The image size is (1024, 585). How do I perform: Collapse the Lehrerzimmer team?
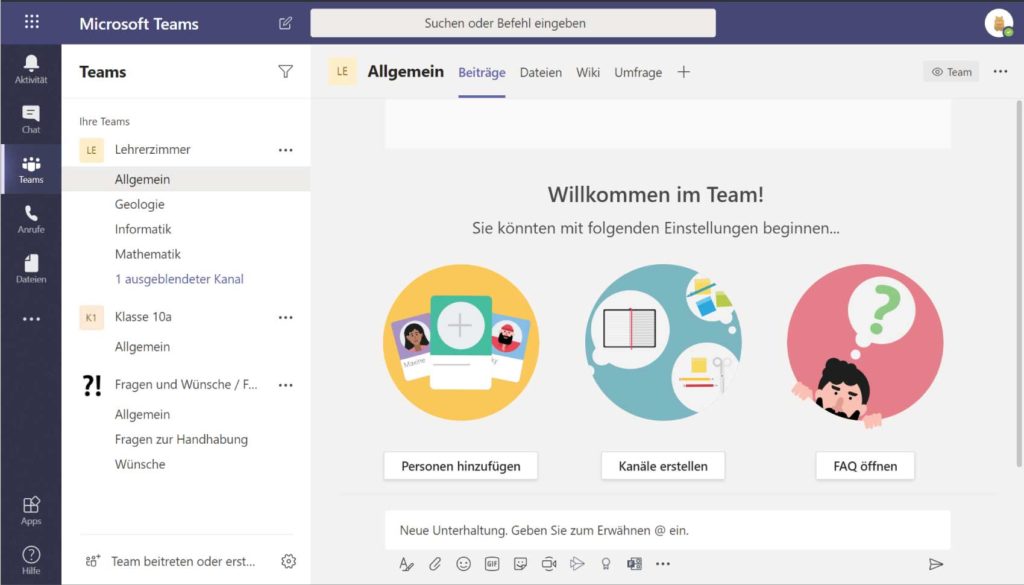click(152, 150)
